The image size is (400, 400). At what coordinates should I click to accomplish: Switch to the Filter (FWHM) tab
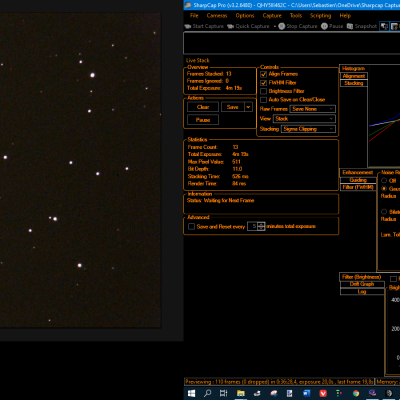358,187
